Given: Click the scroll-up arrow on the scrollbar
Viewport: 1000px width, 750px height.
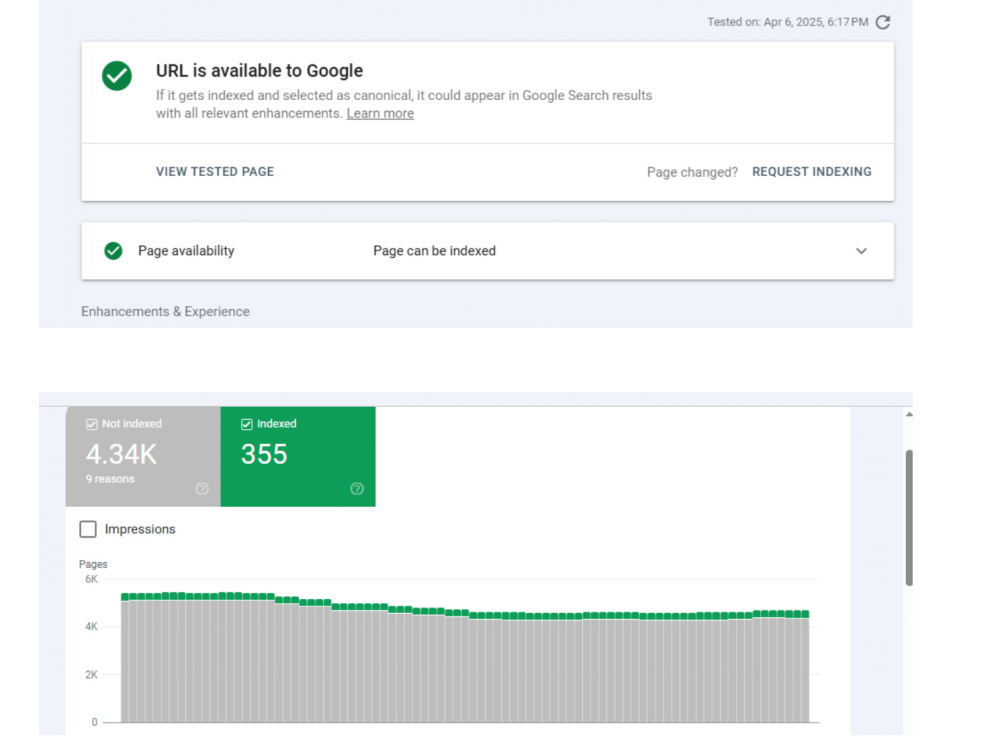Looking at the screenshot, I should [909, 415].
